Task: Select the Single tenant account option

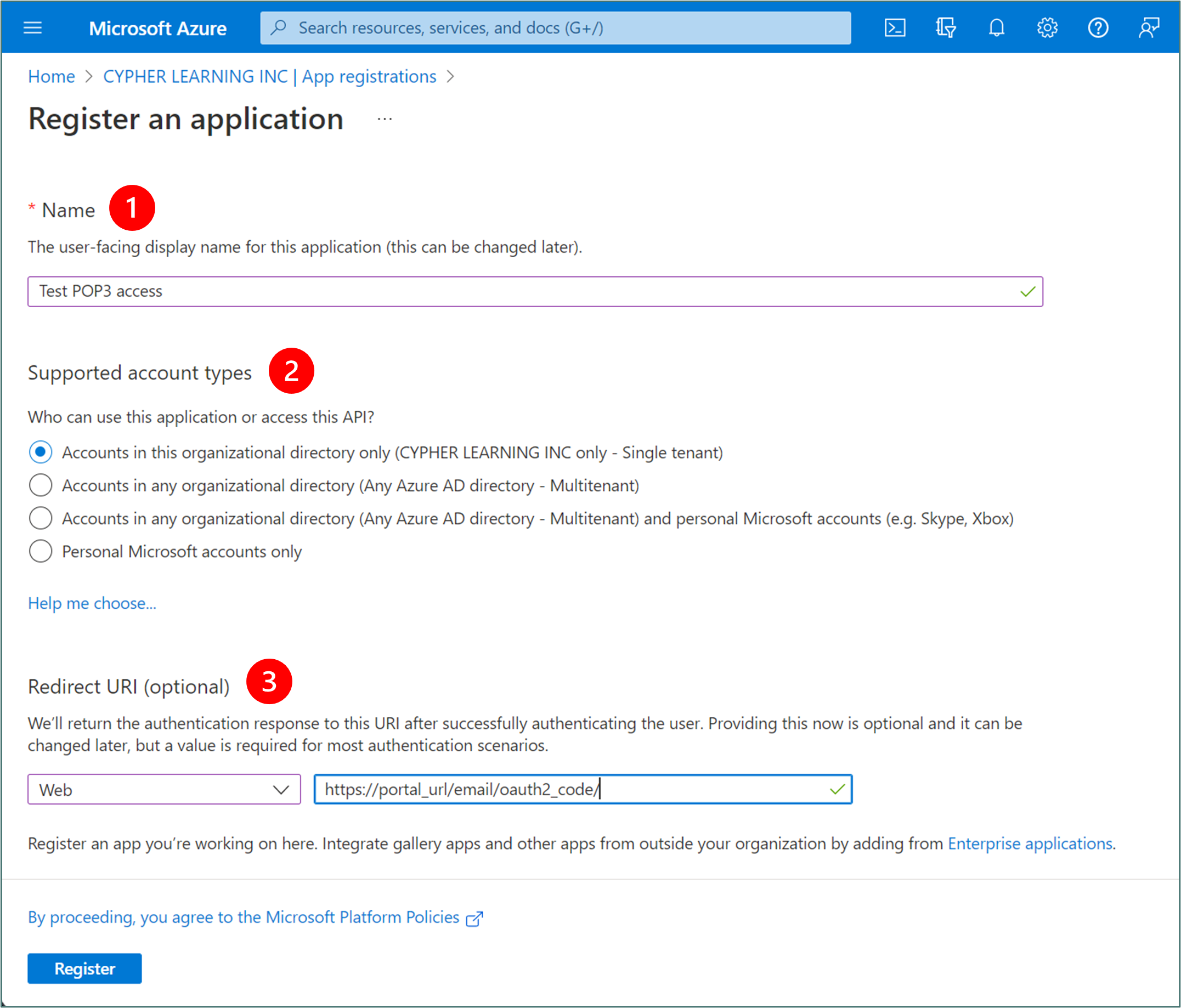Action: [41, 452]
